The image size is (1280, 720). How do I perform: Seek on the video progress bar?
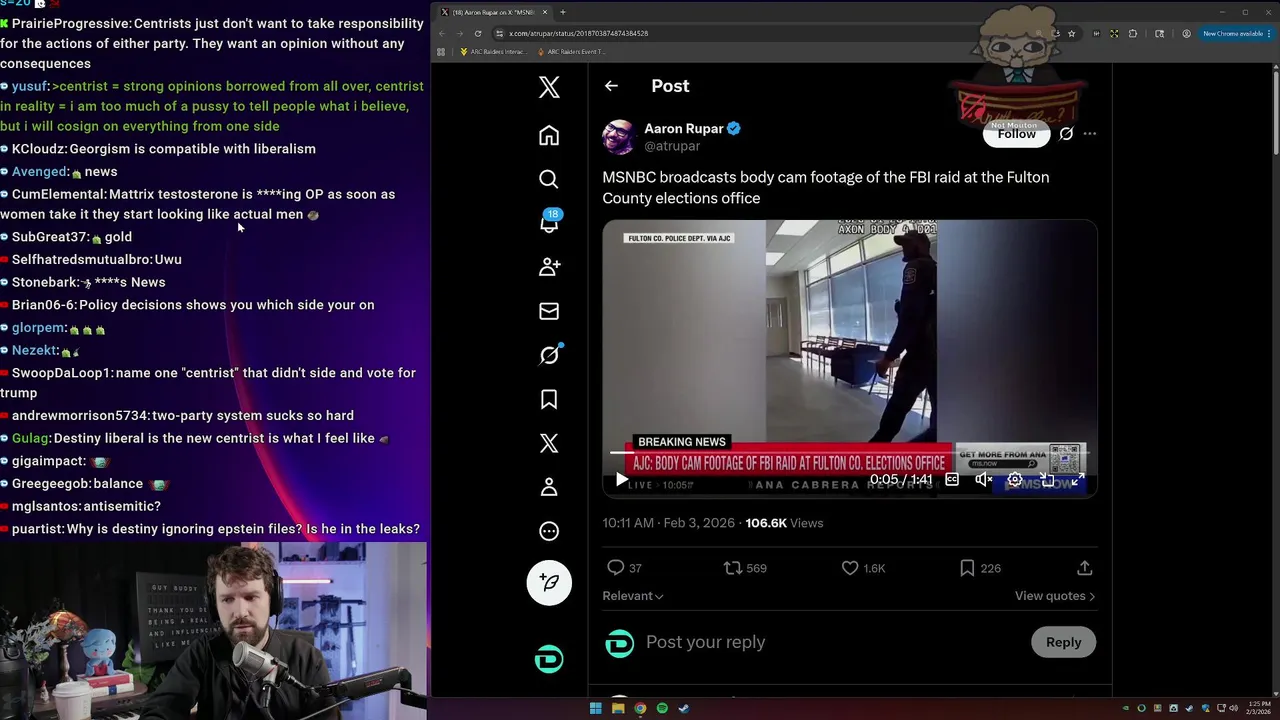tap(849, 452)
